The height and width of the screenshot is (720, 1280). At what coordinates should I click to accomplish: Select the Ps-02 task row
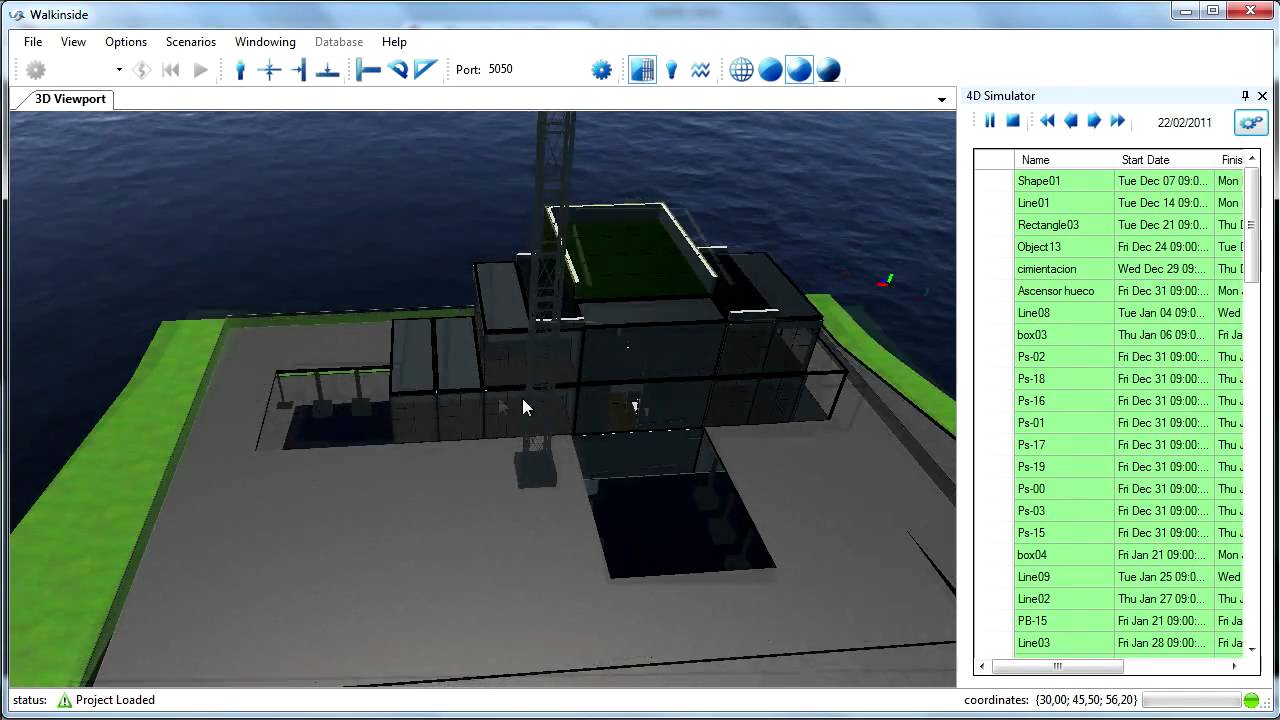pyautogui.click(x=1109, y=357)
